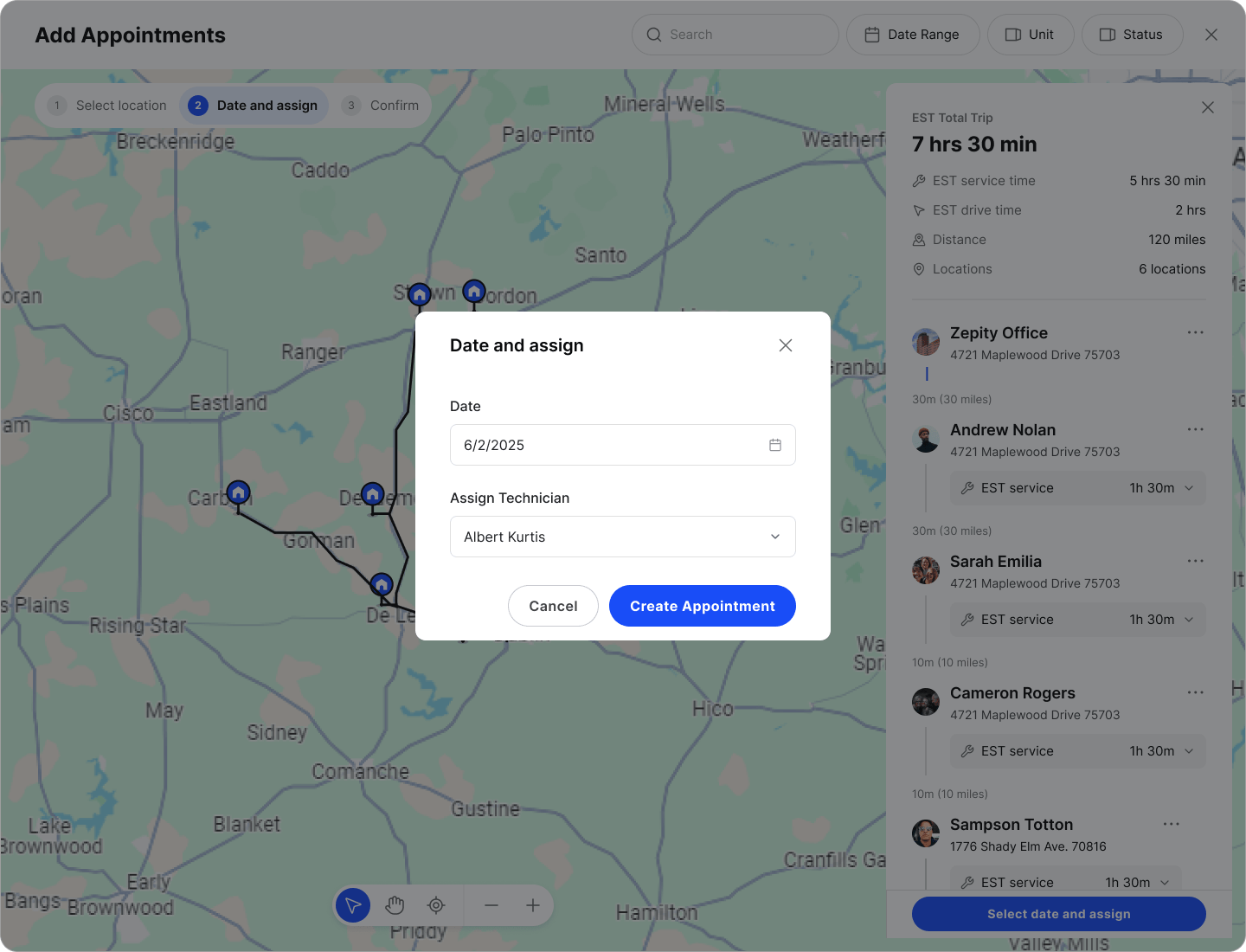
Task: Select the pointer cursor tool on map toolbar
Action: click(353, 905)
